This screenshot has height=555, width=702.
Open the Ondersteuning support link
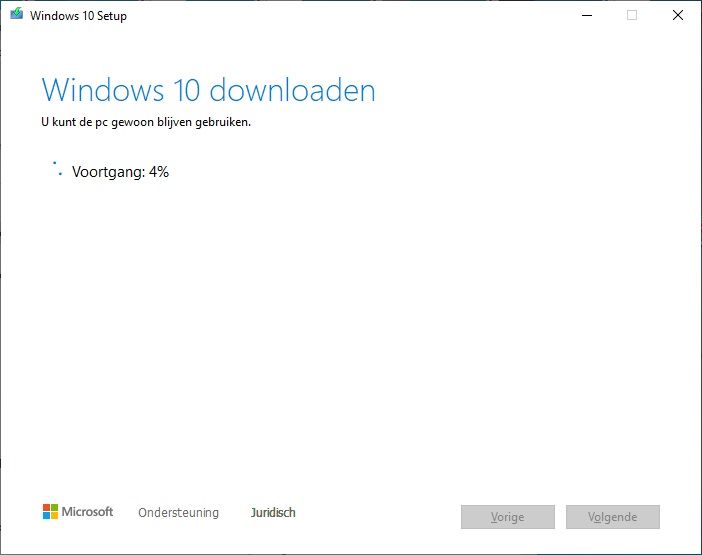coord(178,513)
